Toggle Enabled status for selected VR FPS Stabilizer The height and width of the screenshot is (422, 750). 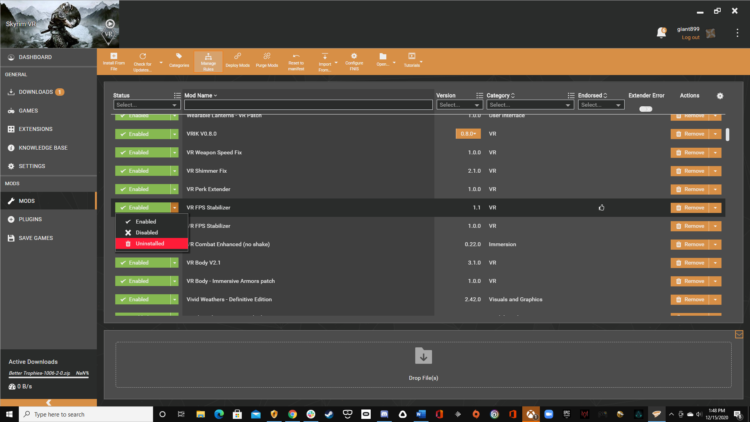[143, 208]
